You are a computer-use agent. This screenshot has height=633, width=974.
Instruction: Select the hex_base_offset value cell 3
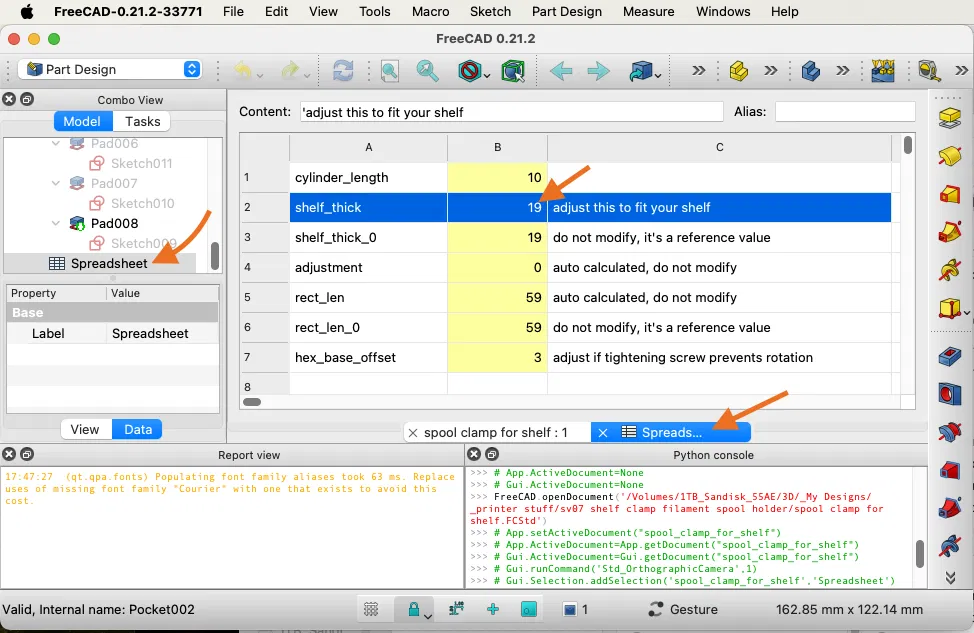pos(497,357)
